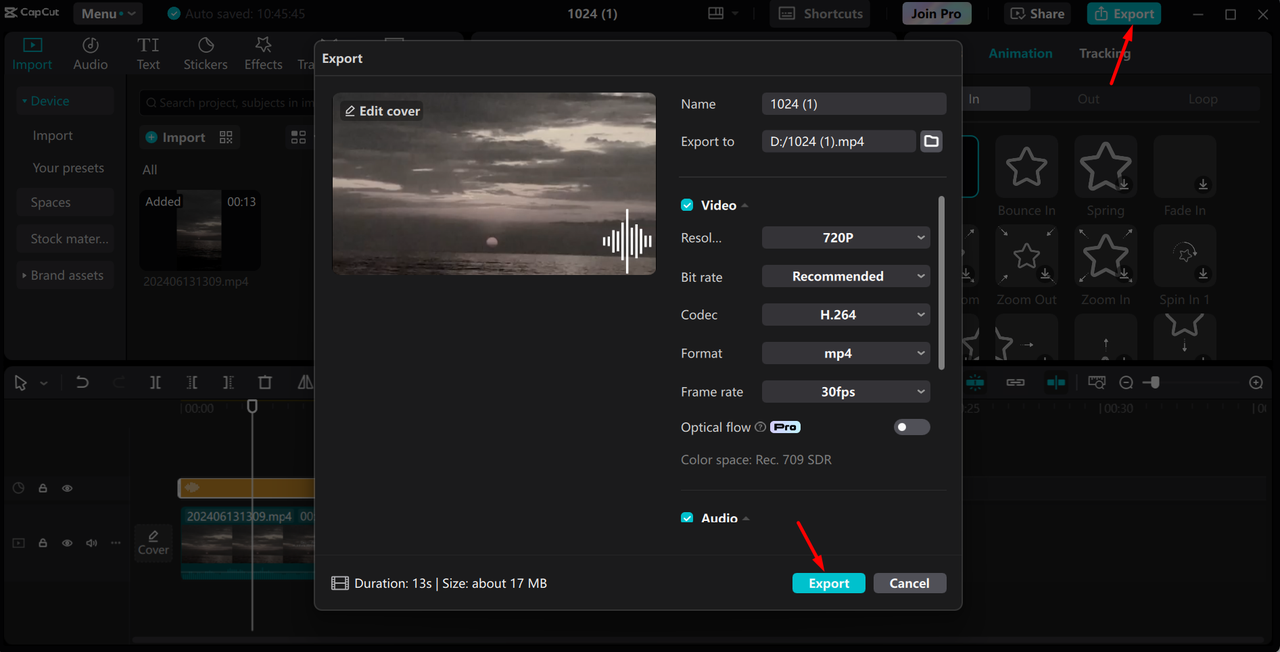The width and height of the screenshot is (1280, 652).
Task: Toggle visibility eye on the audio track
Action: tap(67, 488)
